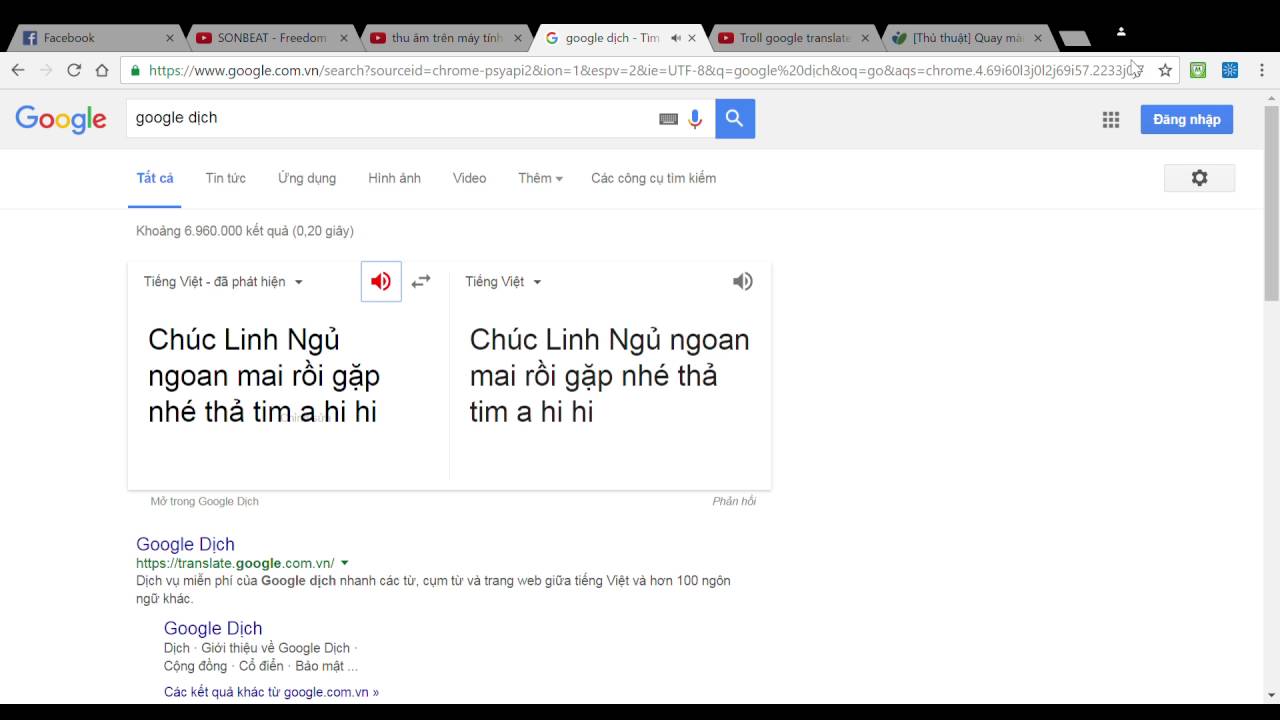Swap the translation languages
Screen dimensions: 1280x720
421,281
